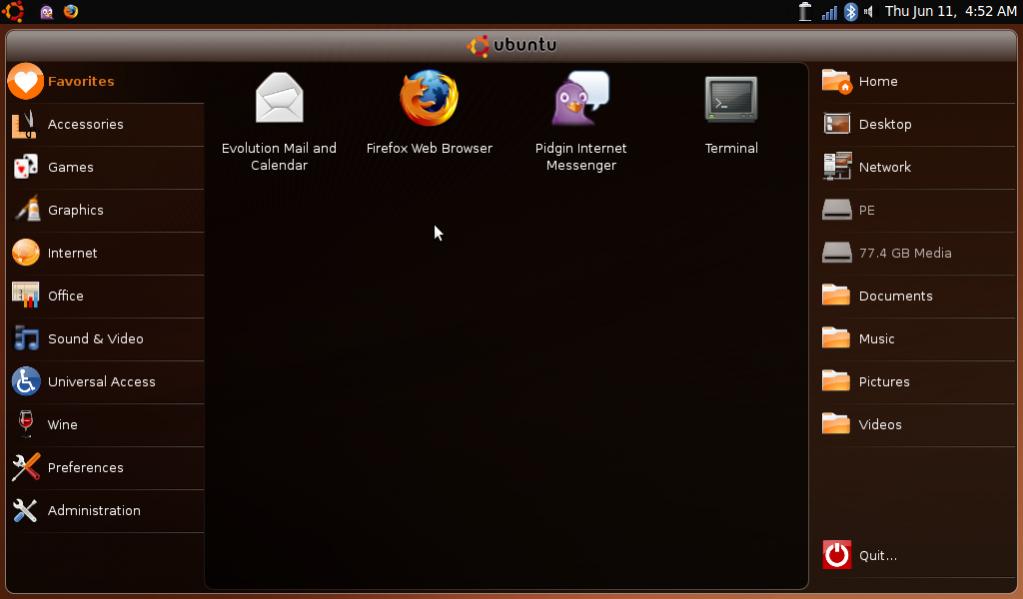This screenshot has height=599, width=1023.
Task: Select the Wine glass icon
Action: [25, 424]
